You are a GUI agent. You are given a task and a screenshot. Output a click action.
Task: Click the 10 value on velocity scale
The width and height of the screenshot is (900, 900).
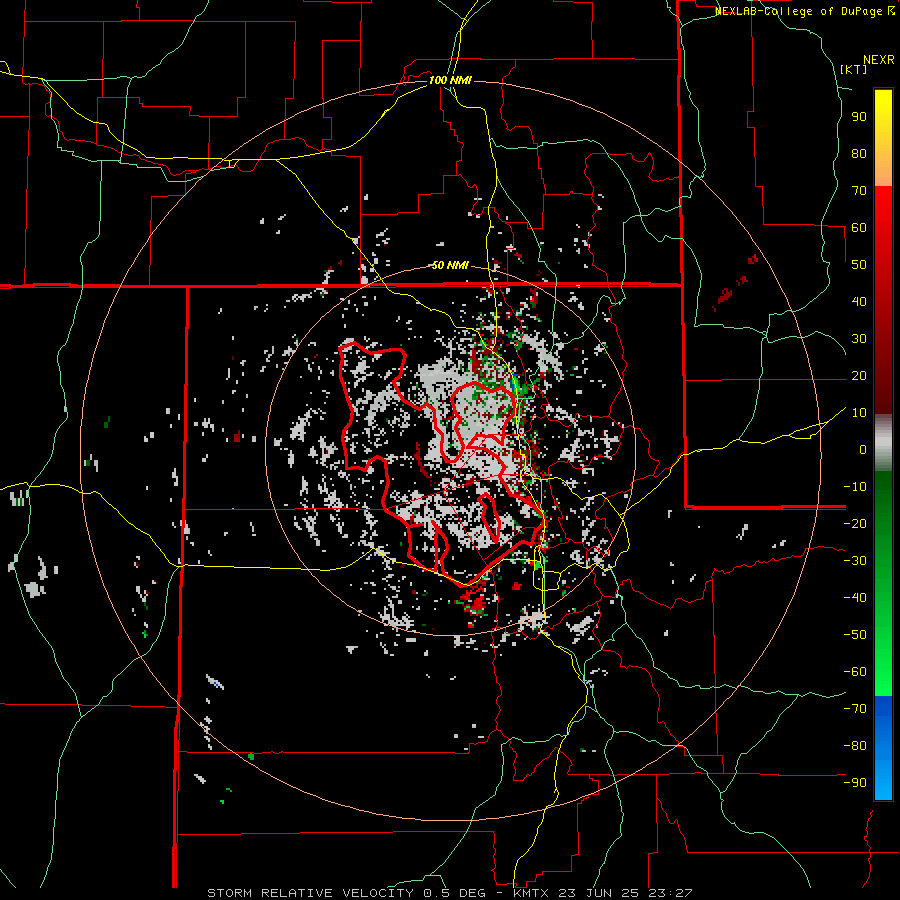pos(859,413)
